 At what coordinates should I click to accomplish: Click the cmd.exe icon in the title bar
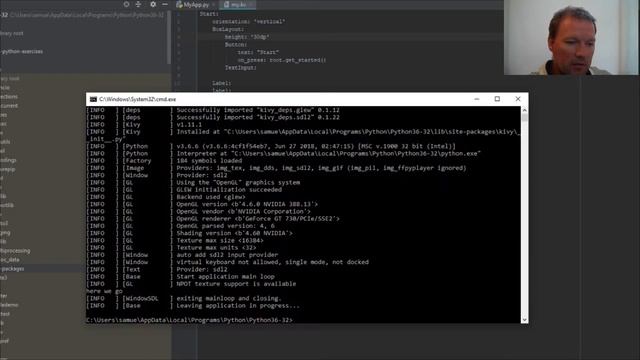pos(93,99)
